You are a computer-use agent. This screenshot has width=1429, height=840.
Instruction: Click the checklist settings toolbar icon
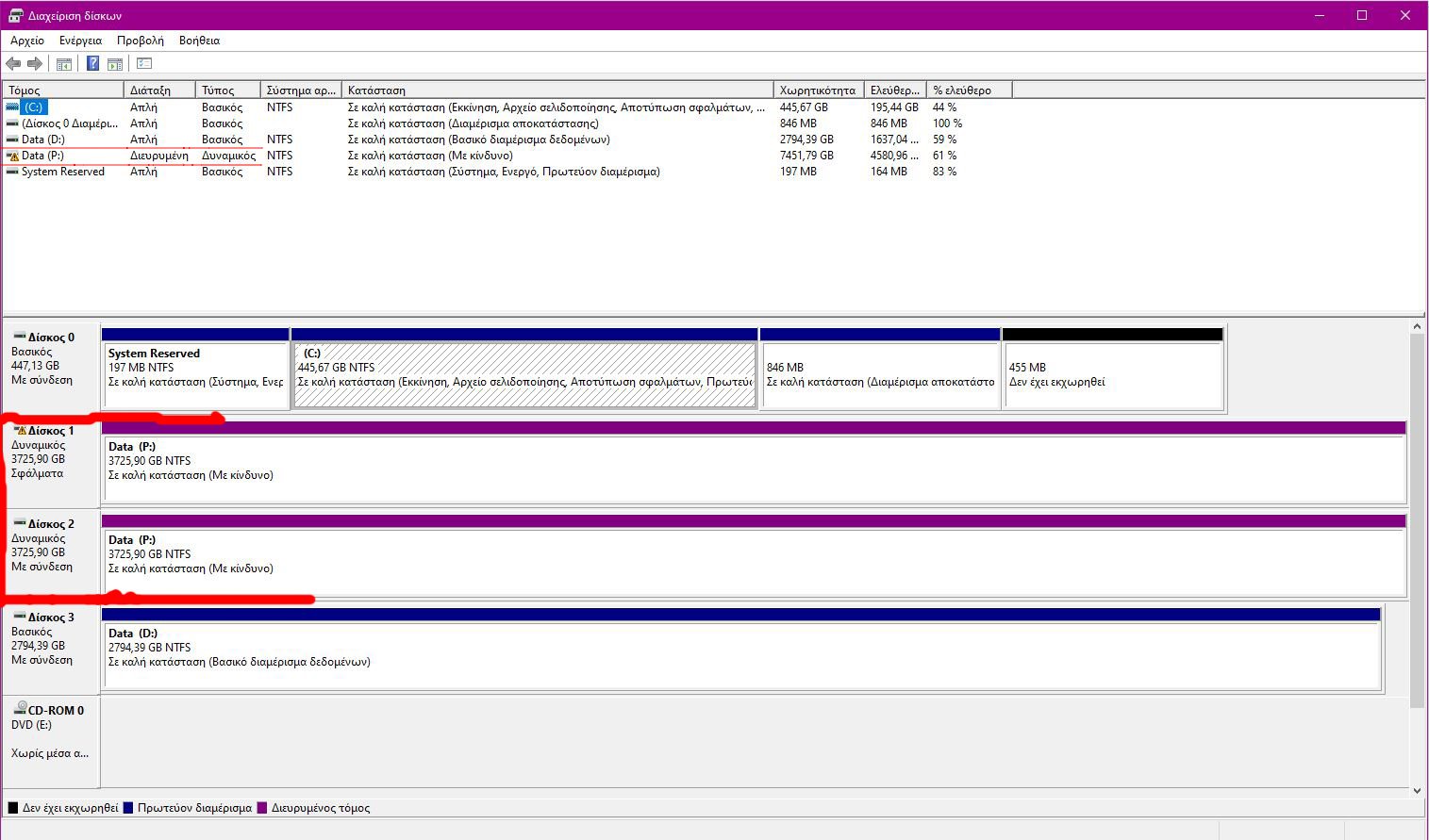144,64
